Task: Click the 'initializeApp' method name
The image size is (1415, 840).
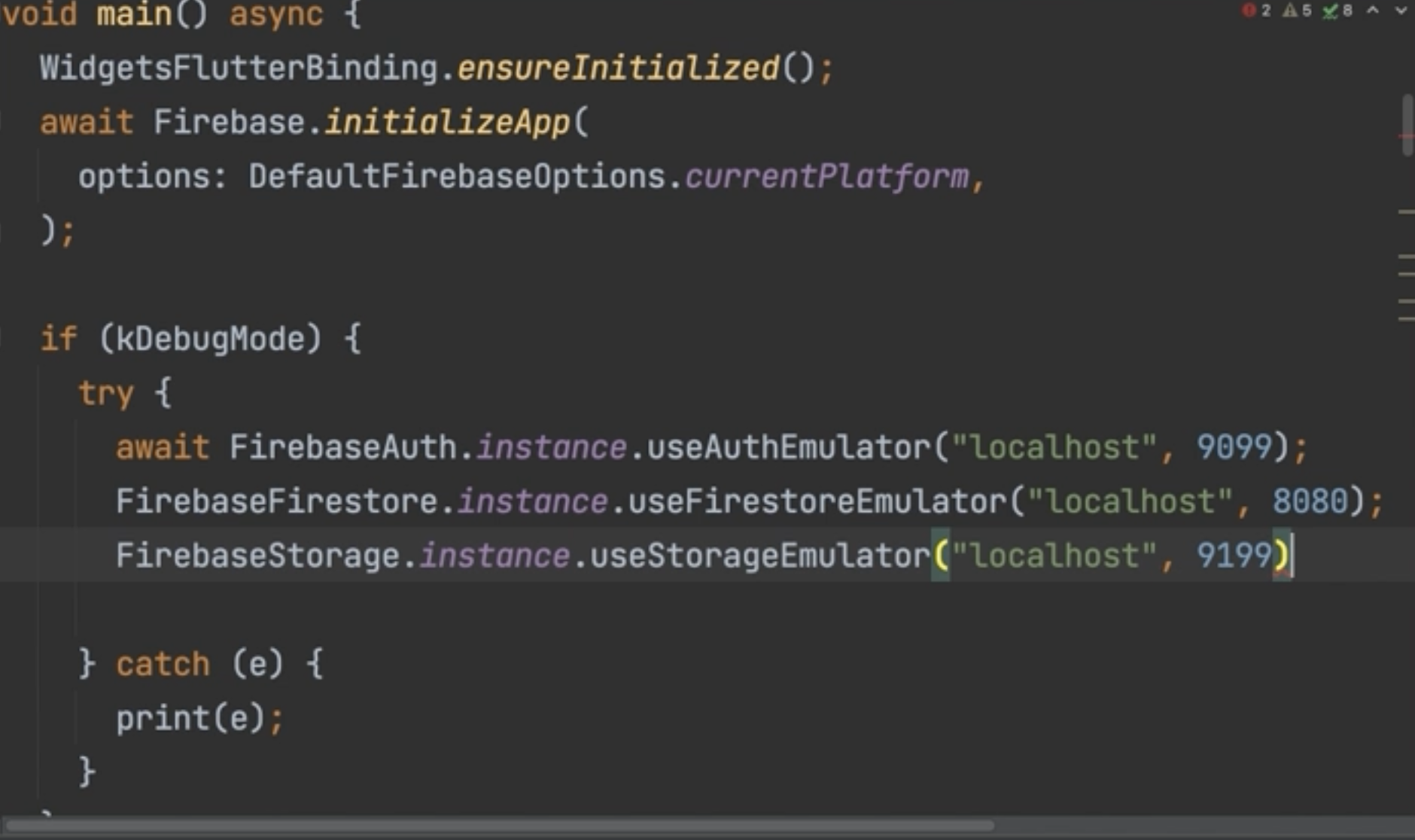Action: click(447, 123)
